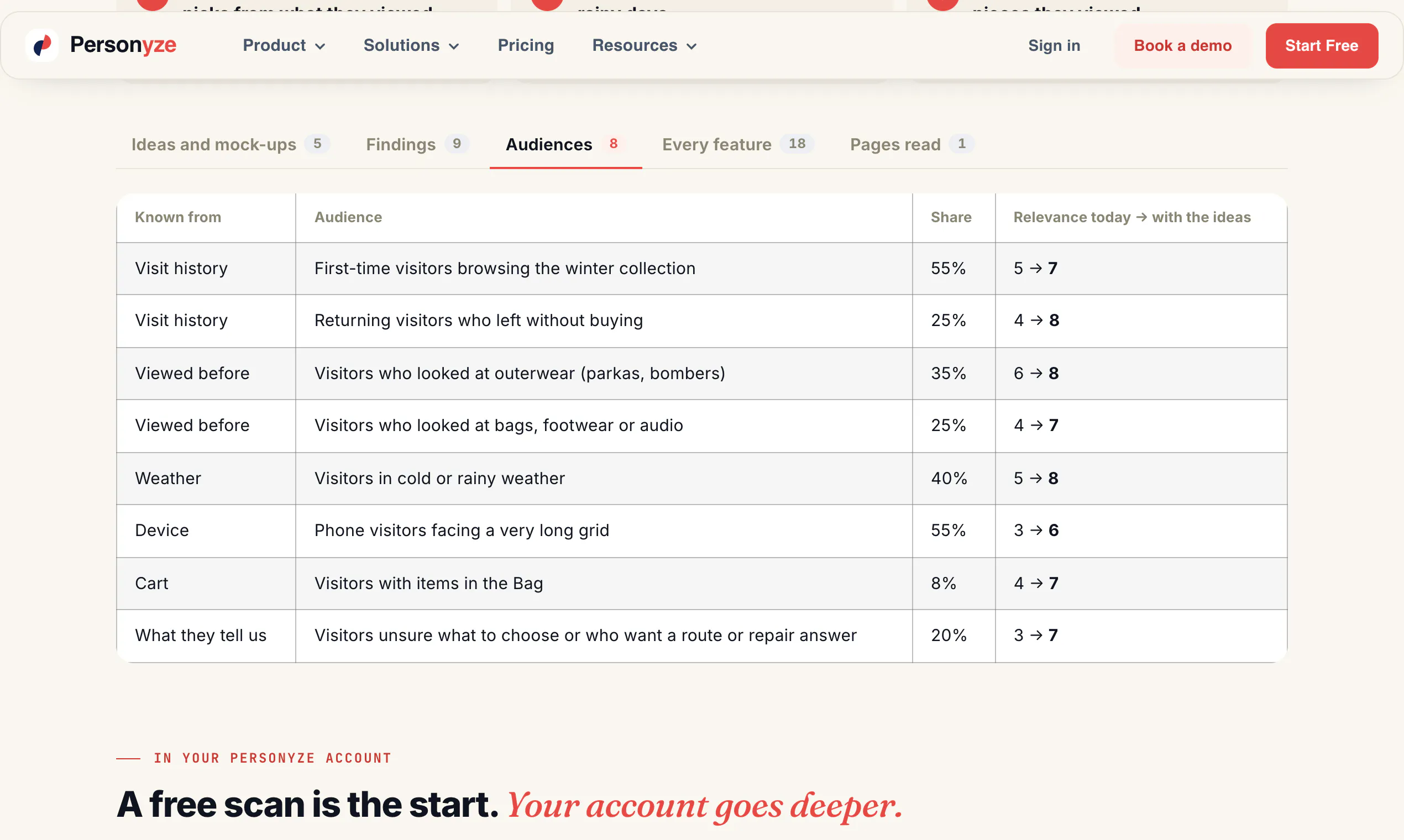Screen dimensions: 1404x840
Task: Select the Audiences tab
Action: tap(565, 144)
